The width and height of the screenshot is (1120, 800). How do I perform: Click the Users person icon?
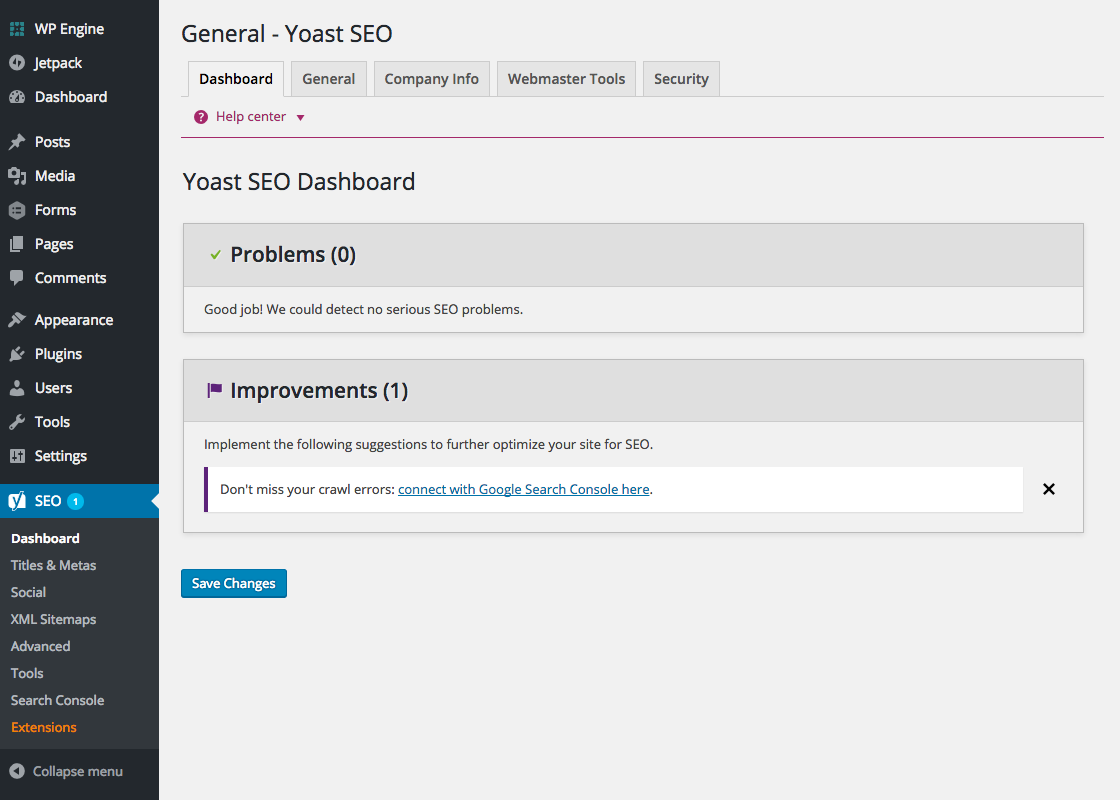[17, 388]
